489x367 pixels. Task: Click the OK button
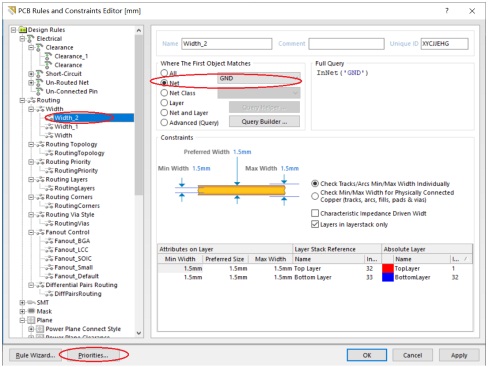tap(367, 355)
